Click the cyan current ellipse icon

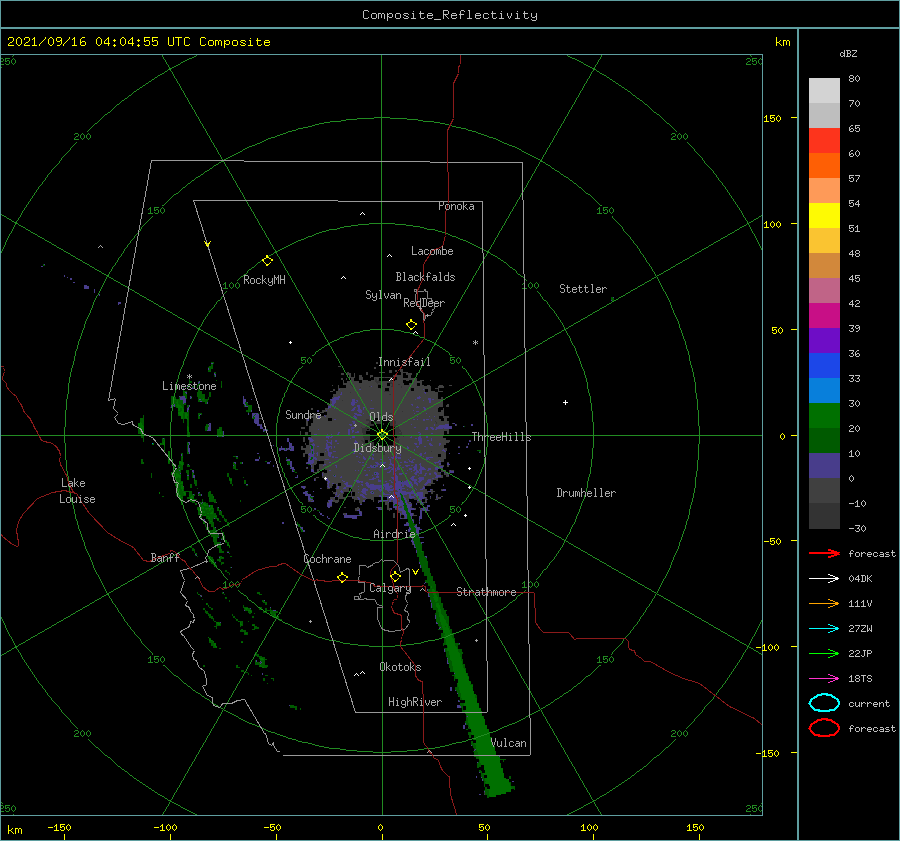coord(824,703)
